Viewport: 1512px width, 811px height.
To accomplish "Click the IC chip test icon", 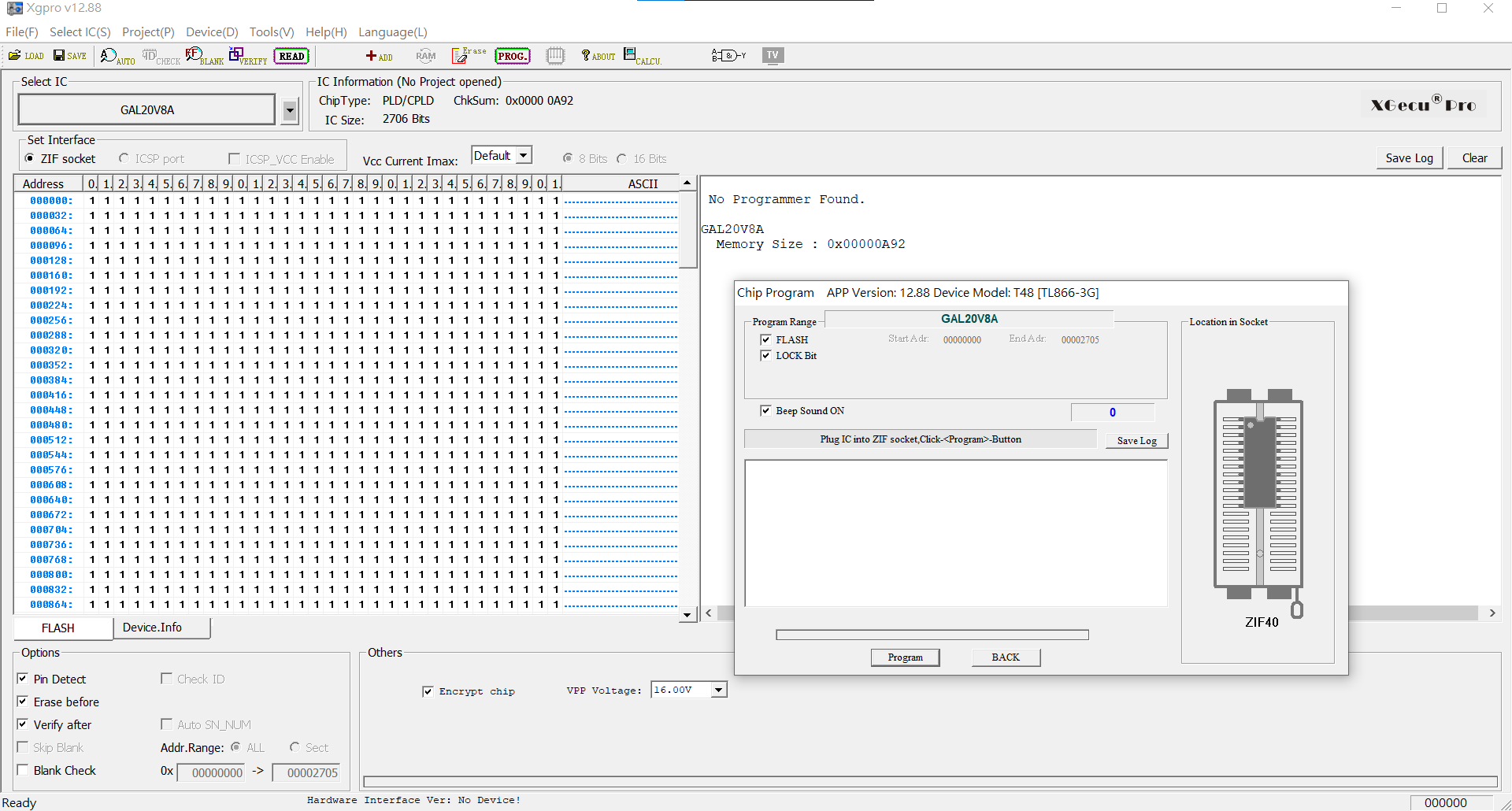I will coord(556,56).
